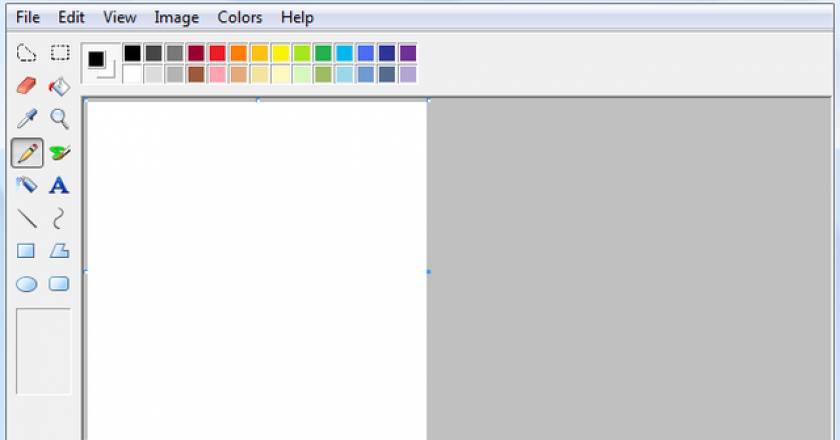Screen dimensions: 840x440
Task: Choose the yellow color swatch
Action: [281, 53]
